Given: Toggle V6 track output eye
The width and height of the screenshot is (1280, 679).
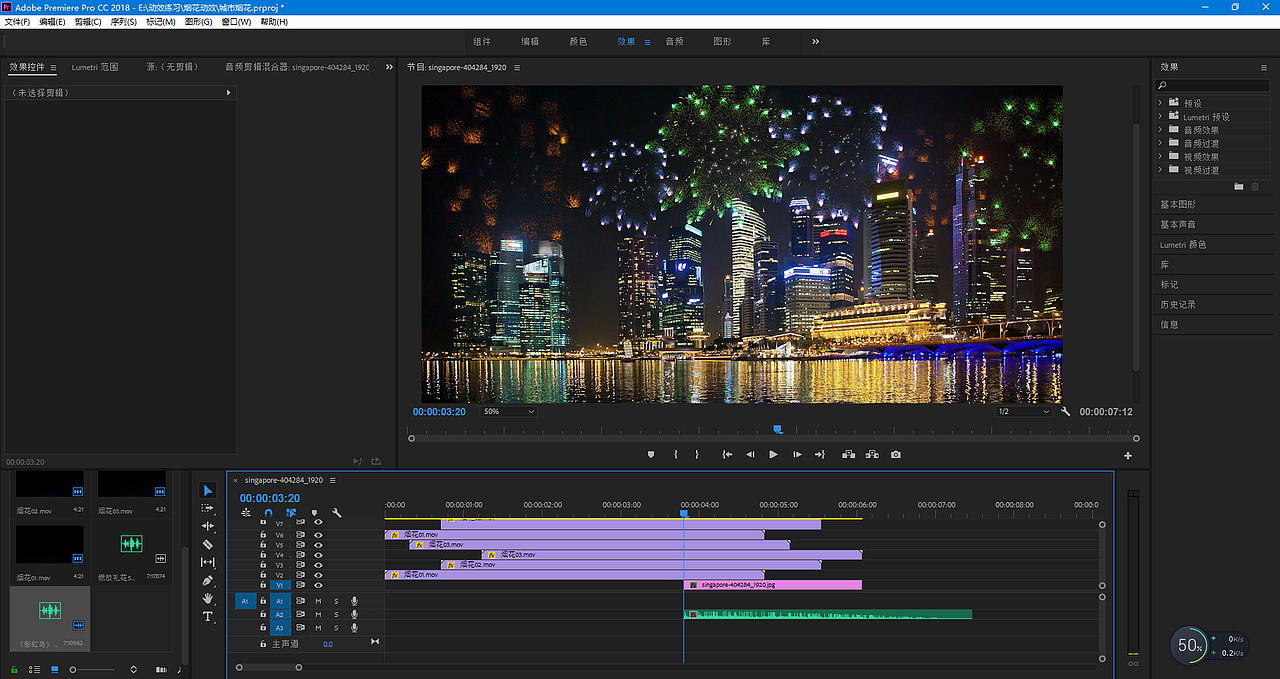Looking at the screenshot, I should pyautogui.click(x=318, y=535).
